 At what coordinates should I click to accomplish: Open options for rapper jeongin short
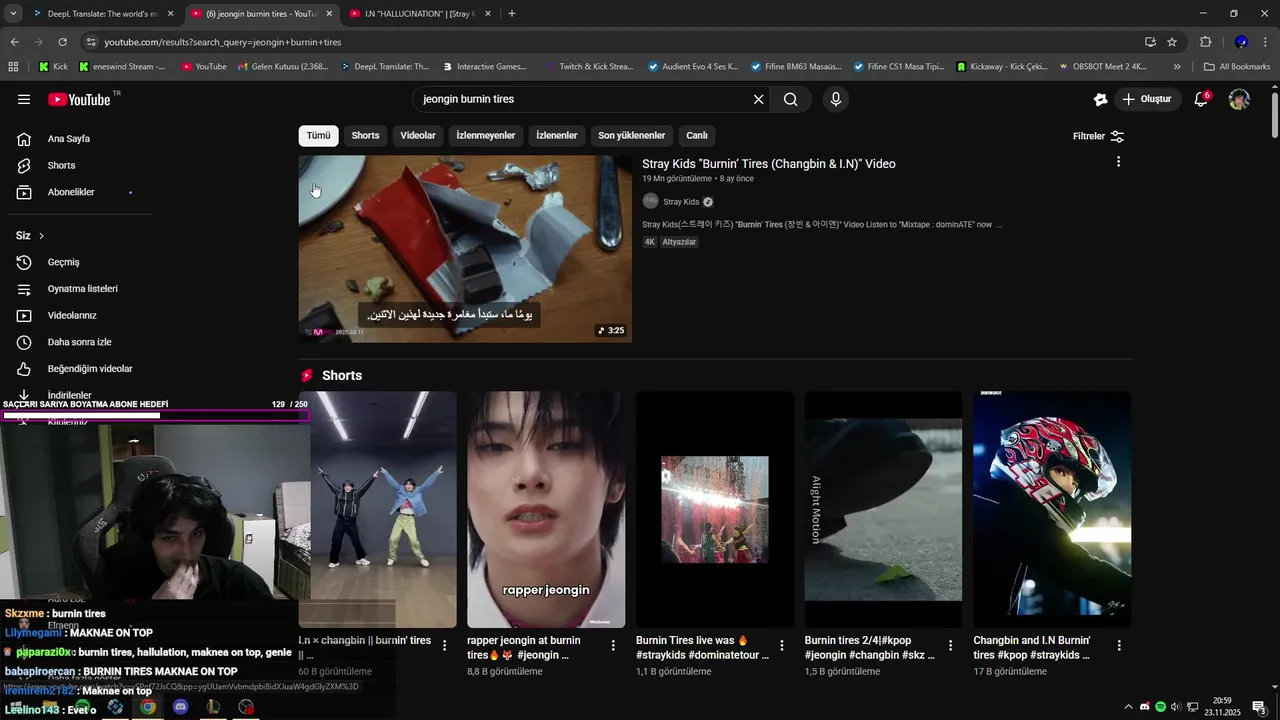point(613,646)
